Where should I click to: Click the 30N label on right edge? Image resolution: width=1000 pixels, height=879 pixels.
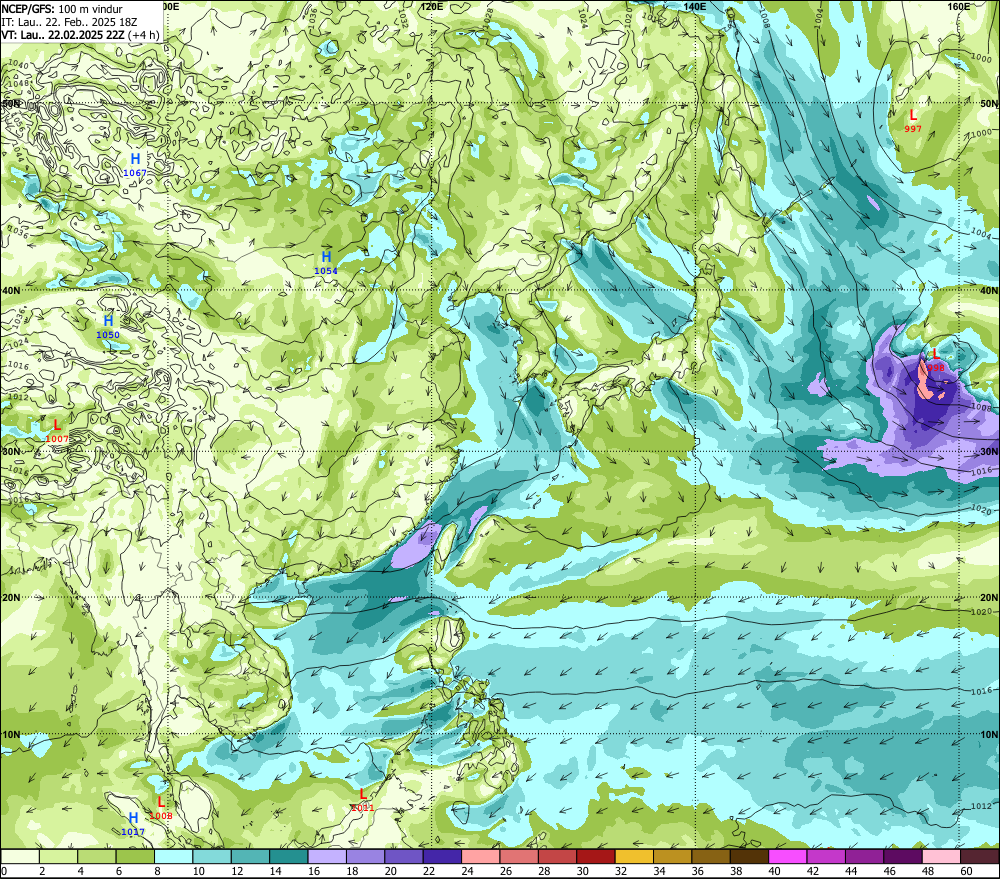pos(989,452)
